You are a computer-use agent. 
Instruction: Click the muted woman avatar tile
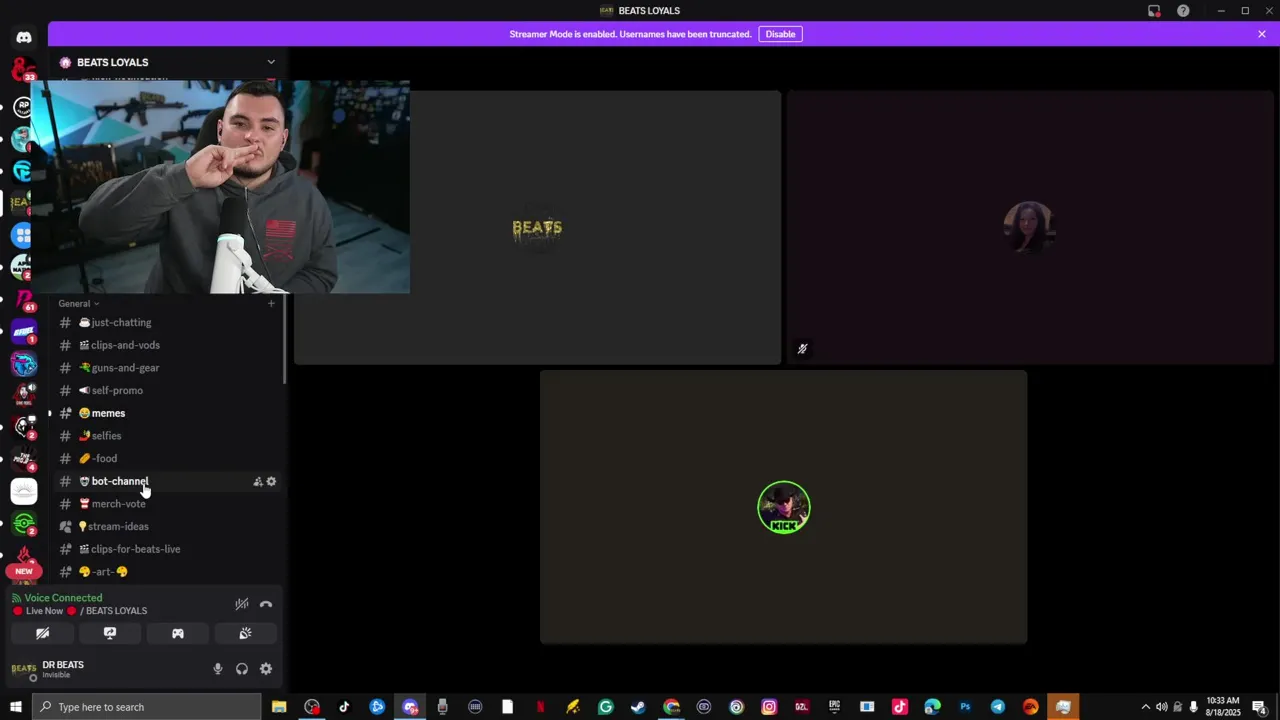1030,228
